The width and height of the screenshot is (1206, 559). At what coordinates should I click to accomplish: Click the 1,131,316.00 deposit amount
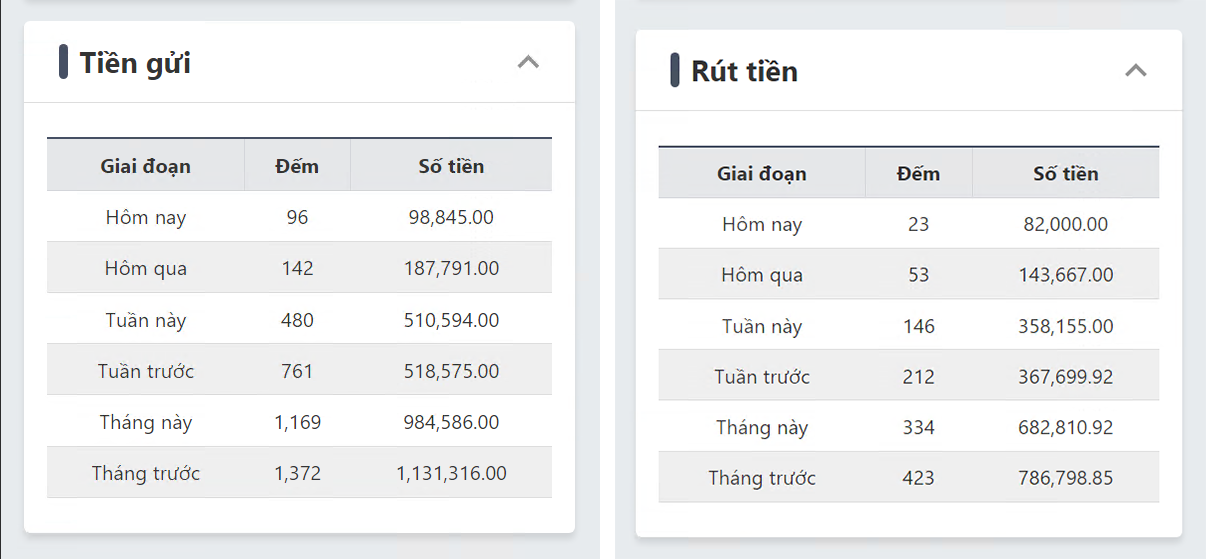pos(451,473)
